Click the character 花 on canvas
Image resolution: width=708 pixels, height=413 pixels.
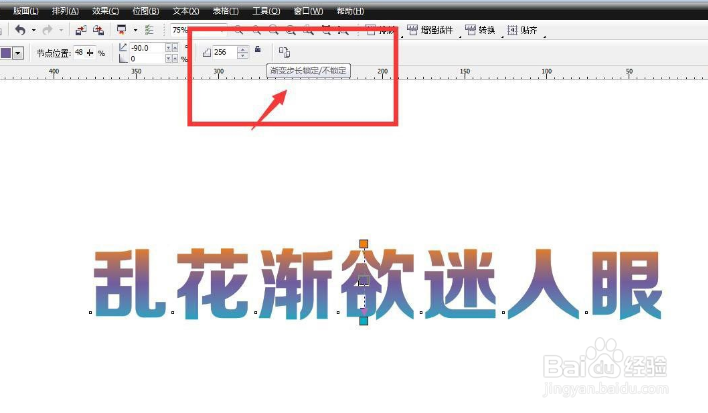(212, 283)
